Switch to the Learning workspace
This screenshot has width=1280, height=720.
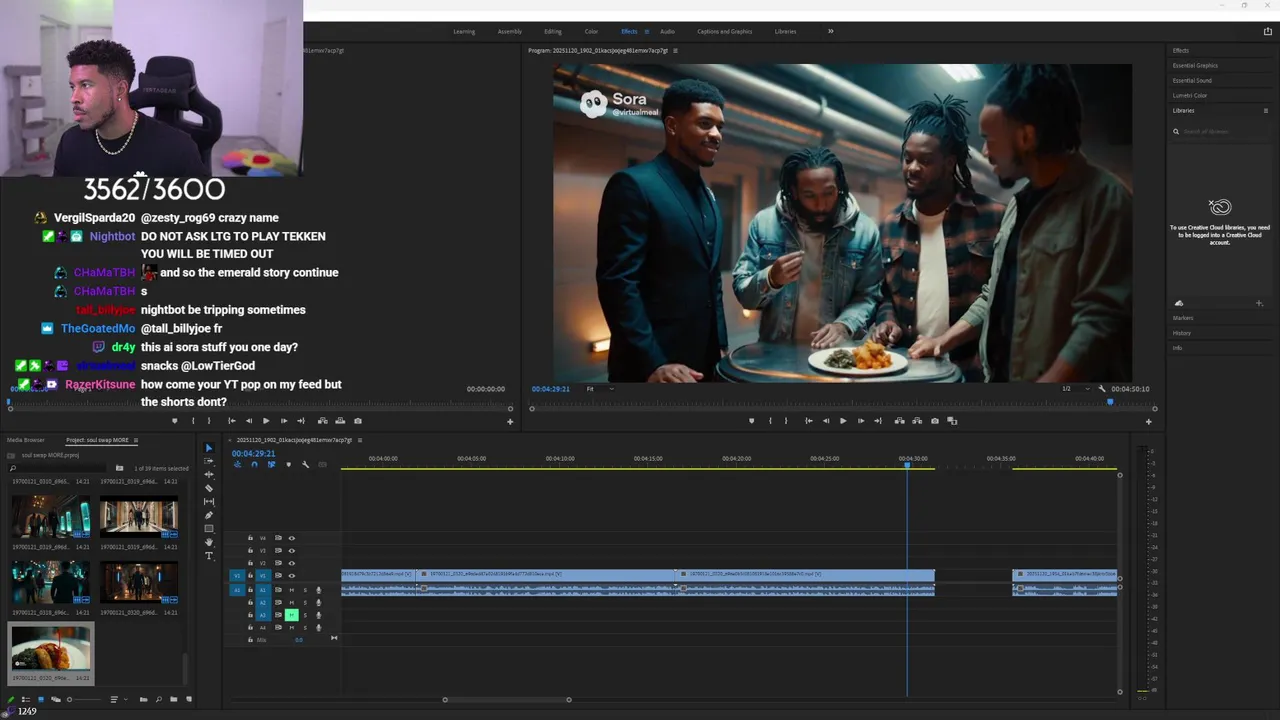tap(464, 32)
